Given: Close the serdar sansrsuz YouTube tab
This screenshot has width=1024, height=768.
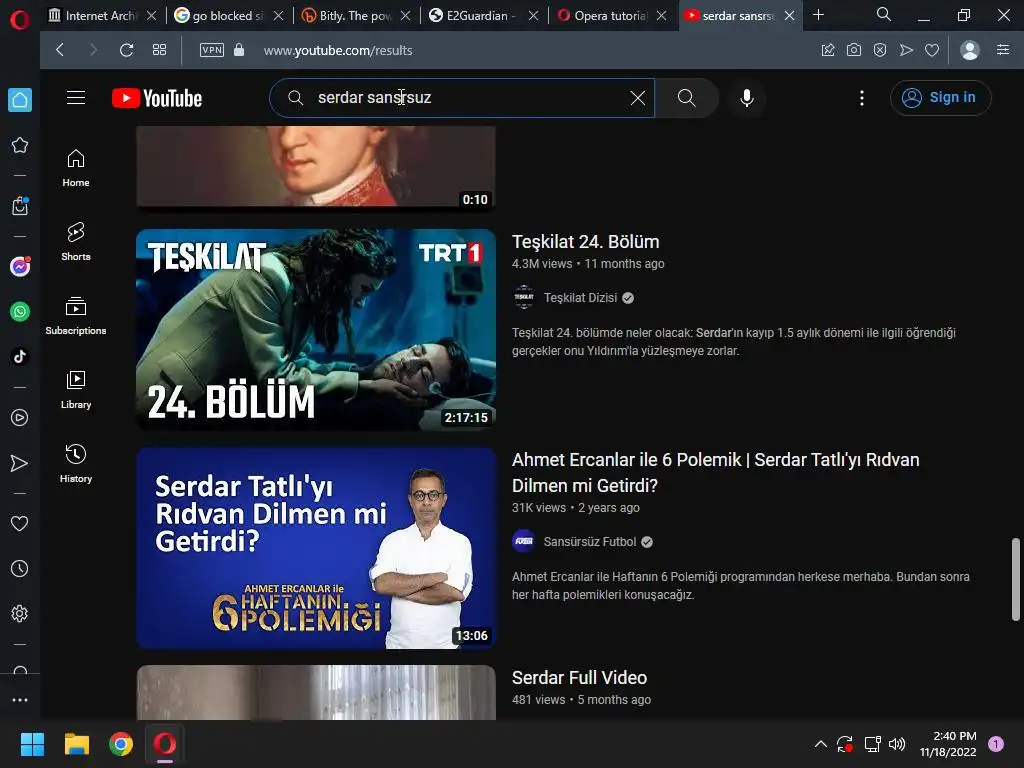Looking at the screenshot, I should [790, 16].
